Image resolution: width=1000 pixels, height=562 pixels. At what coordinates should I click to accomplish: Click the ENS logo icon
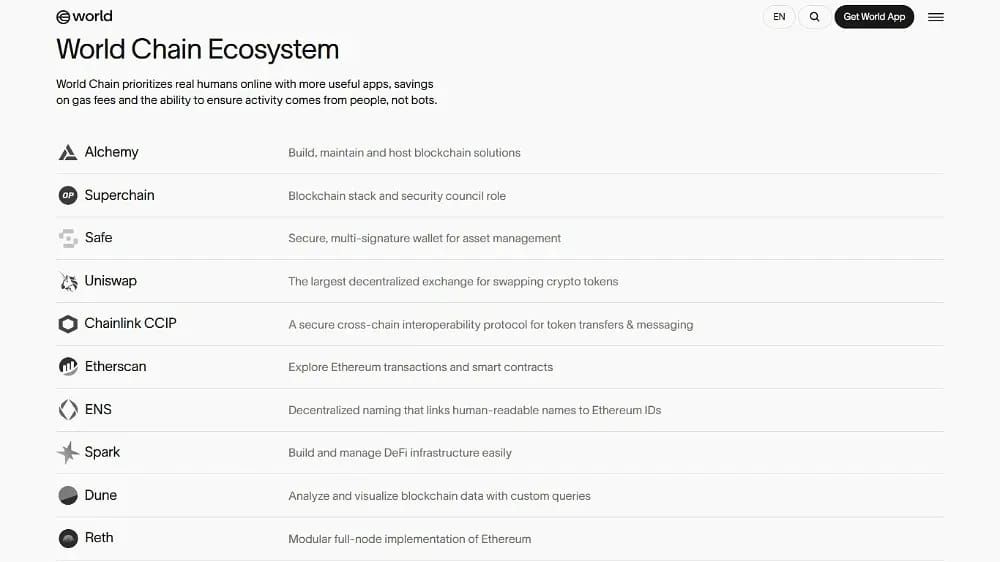[x=68, y=410]
